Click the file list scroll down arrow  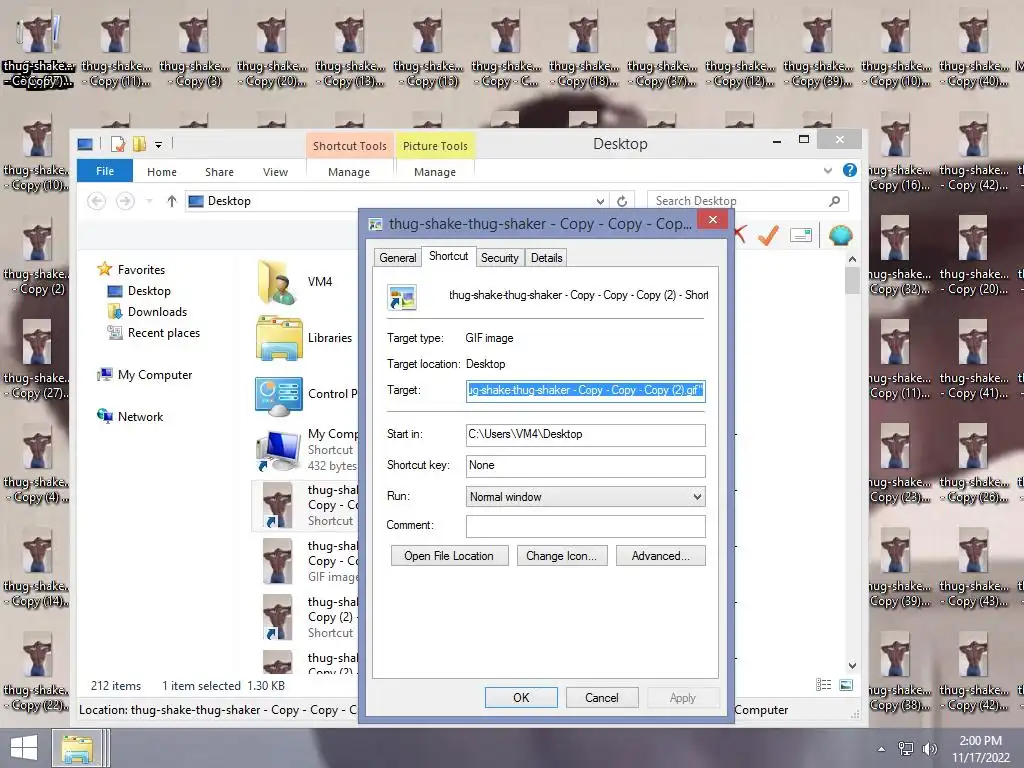click(852, 666)
